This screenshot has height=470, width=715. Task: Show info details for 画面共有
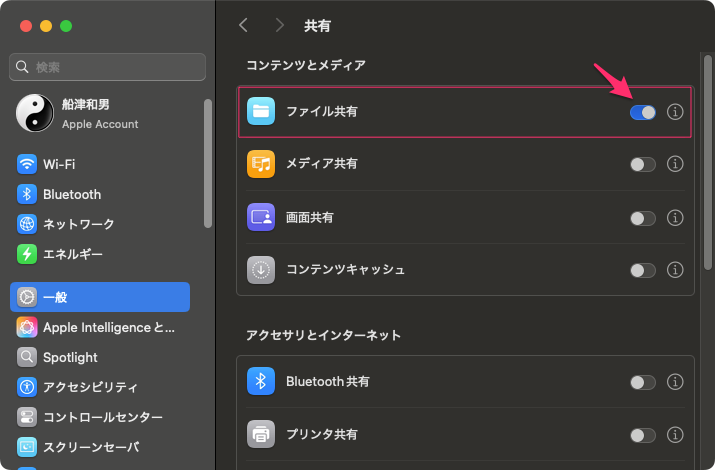click(x=675, y=217)
